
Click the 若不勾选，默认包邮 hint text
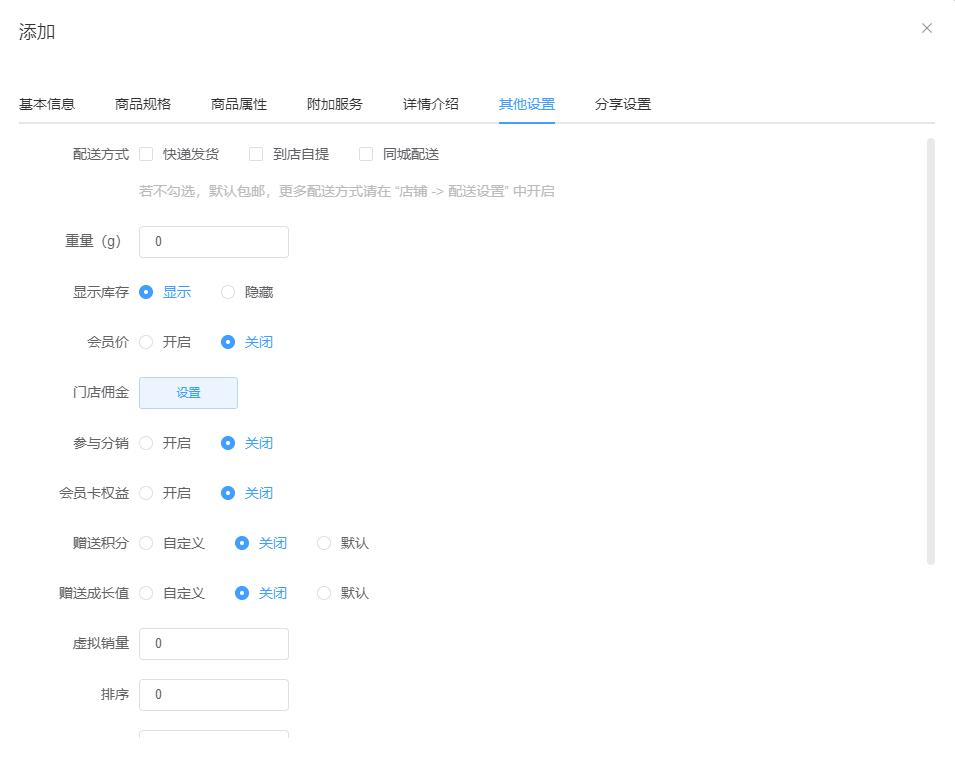[x=347, y=191]
